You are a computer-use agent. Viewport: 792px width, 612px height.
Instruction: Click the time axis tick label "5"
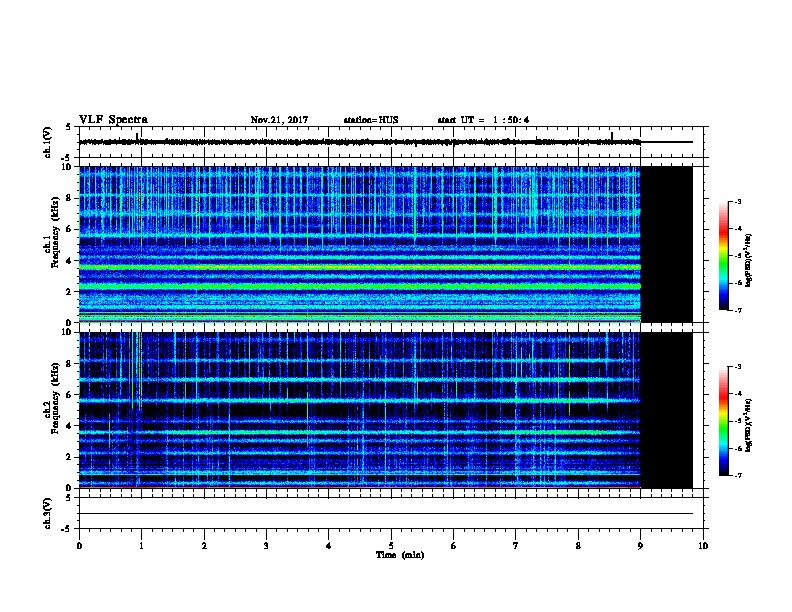point(391,545)
